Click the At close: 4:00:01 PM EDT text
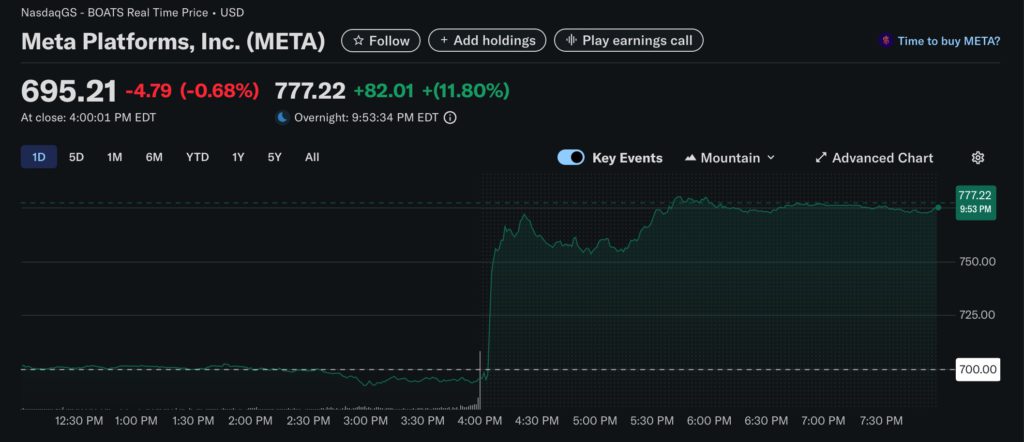 point(88,118)
